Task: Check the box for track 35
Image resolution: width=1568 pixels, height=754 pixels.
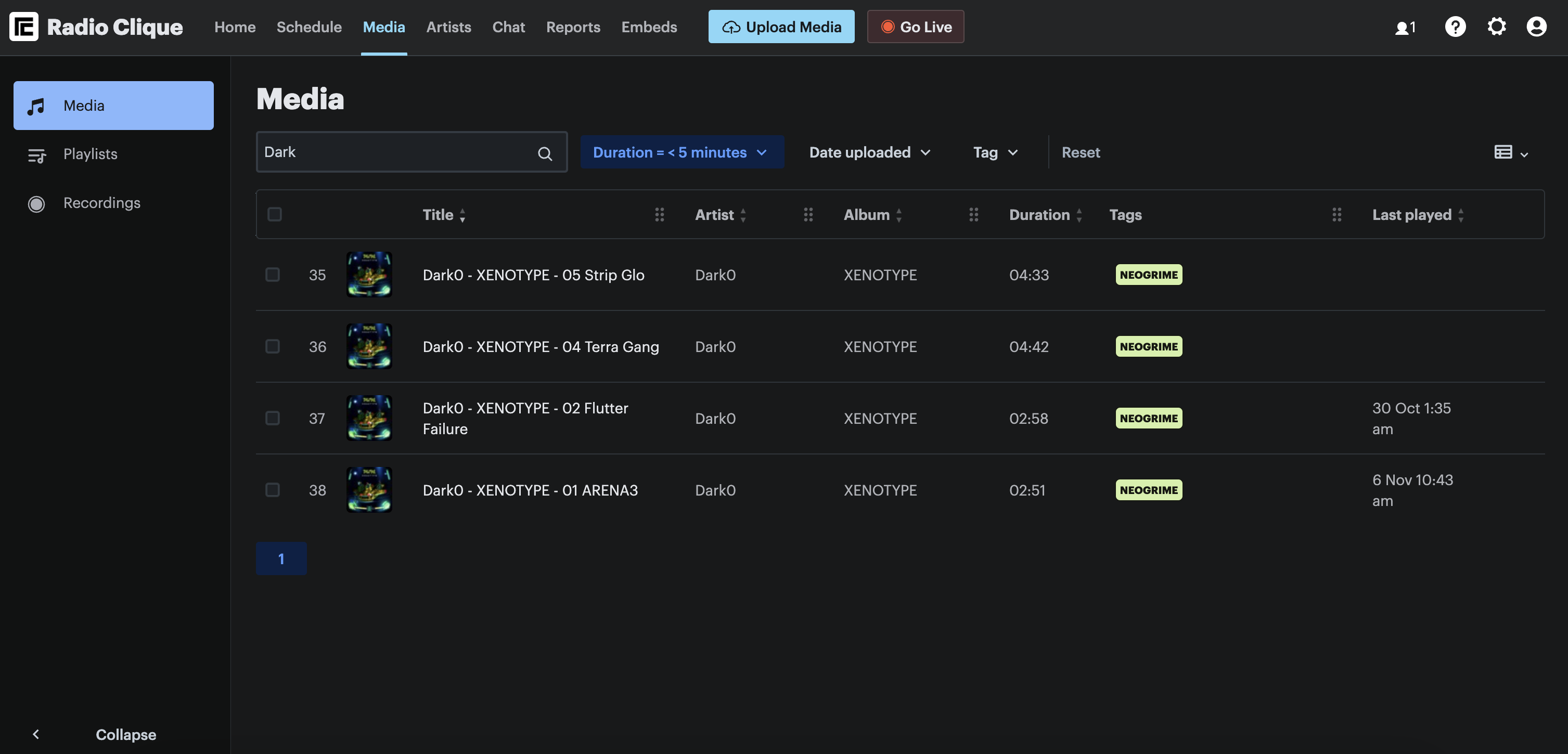Action: [x=273, y=275]
